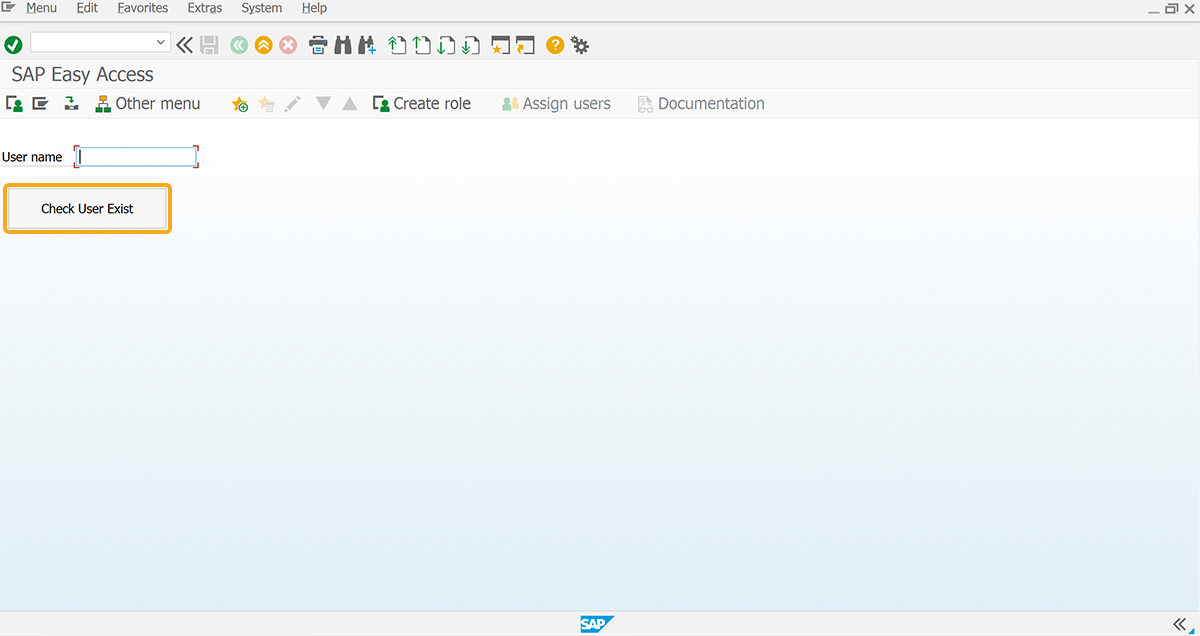Screen dimensions: 1200x636
Task: Focus the User name input field
Action: pyautogui.click(x=136, y=157)
